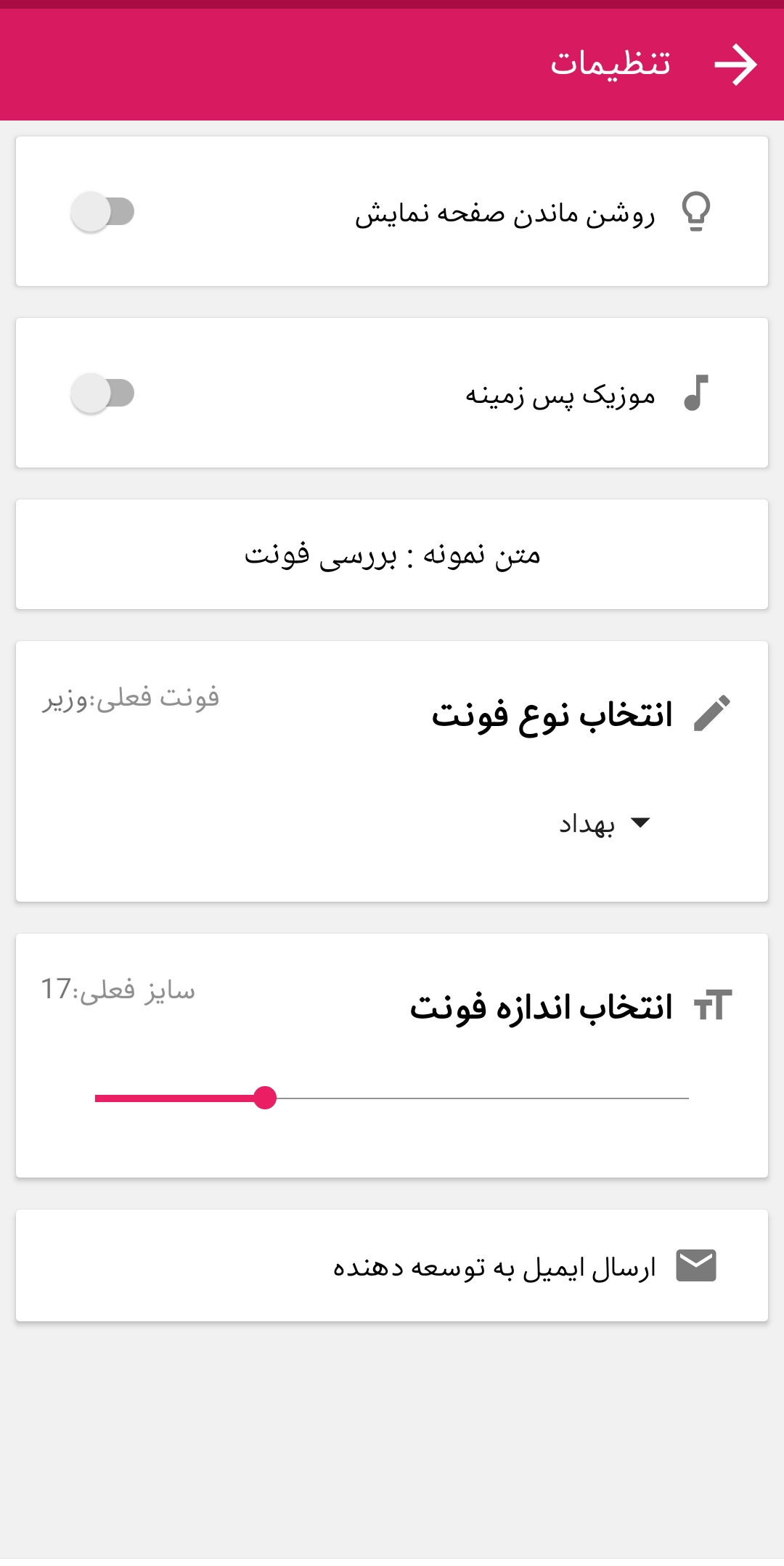Toggle the keep screen on switch
Viewport: 784px width, 1566px height.
point(102,212)
